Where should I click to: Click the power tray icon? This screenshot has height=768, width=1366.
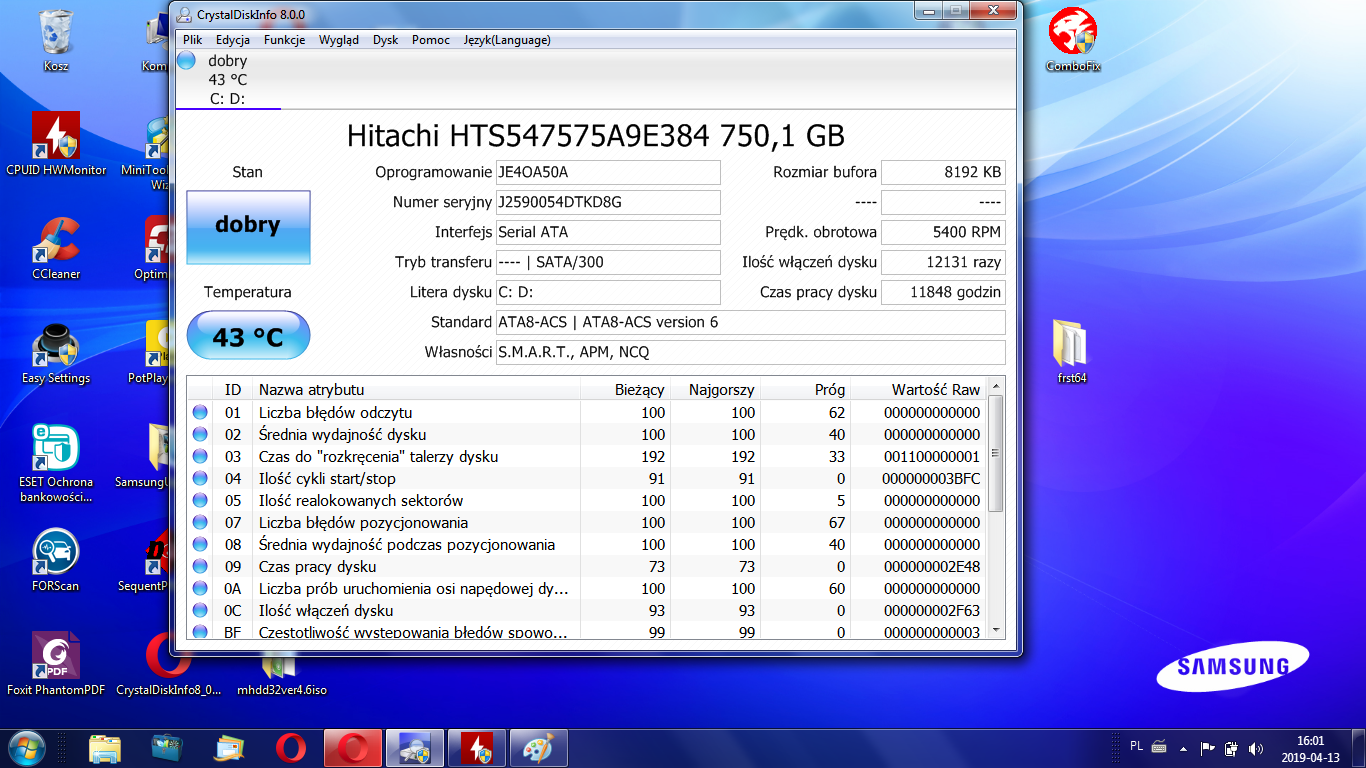click(1231, 748)
